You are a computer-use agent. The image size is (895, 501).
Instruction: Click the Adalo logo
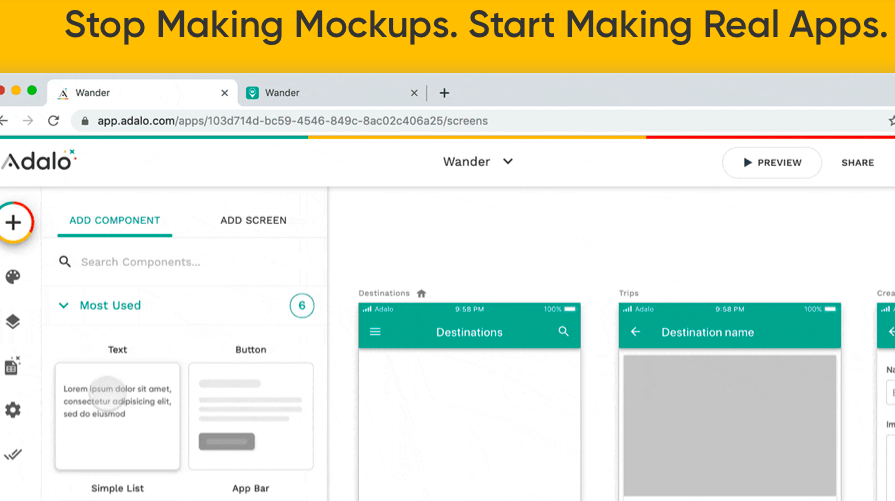[38, 161]
